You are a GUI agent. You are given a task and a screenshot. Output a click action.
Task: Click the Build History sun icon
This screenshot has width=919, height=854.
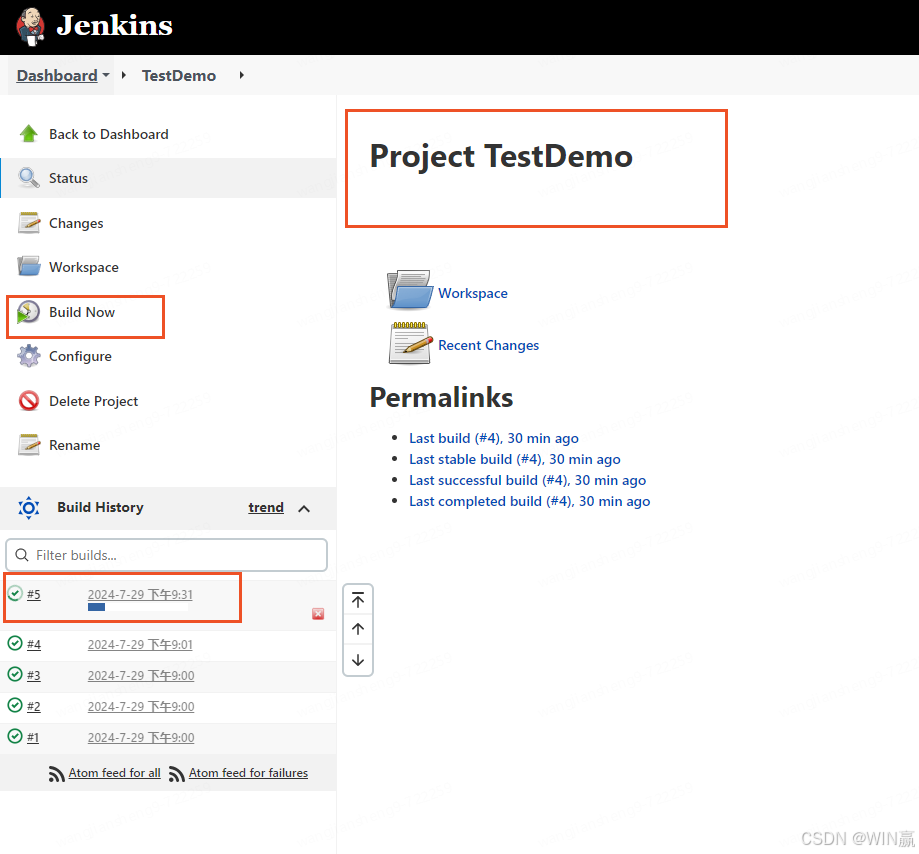[x=29, y=508]
